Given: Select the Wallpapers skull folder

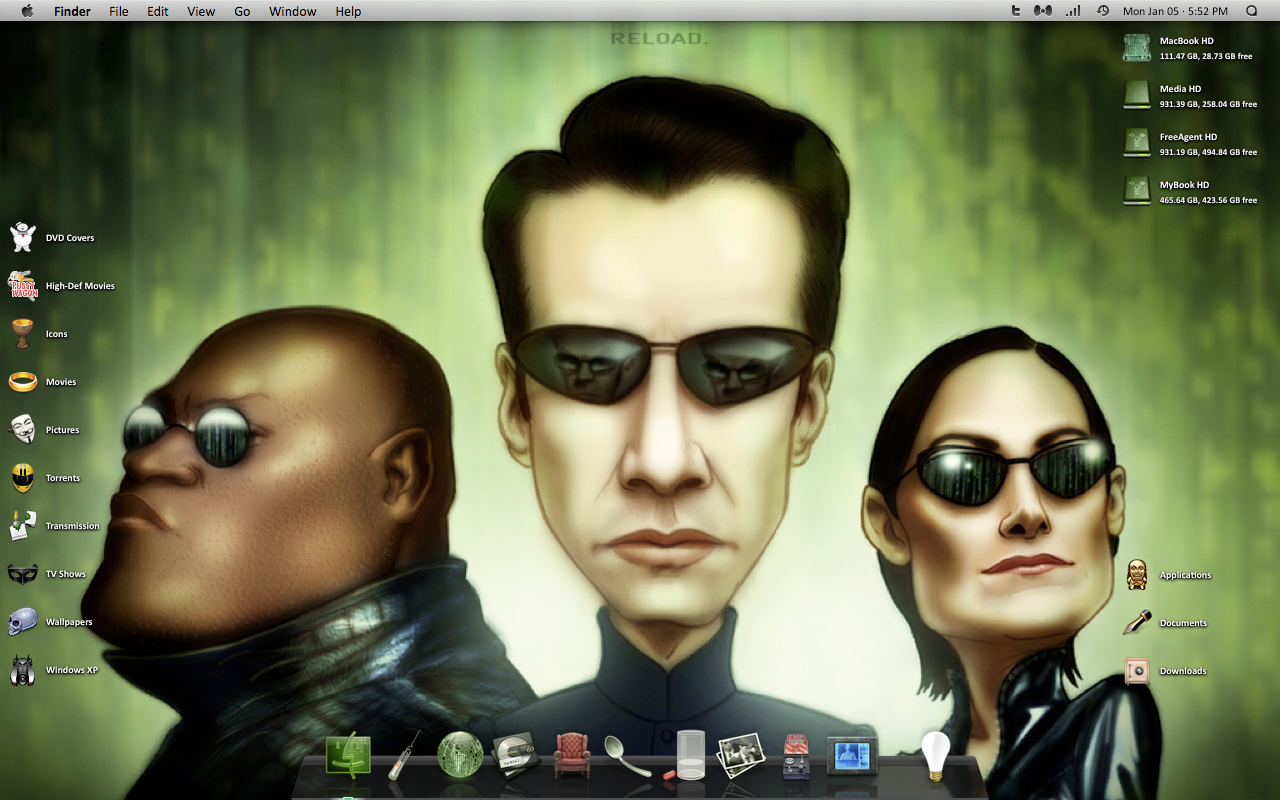Looking at the screenshot, I should click(23, 622).
